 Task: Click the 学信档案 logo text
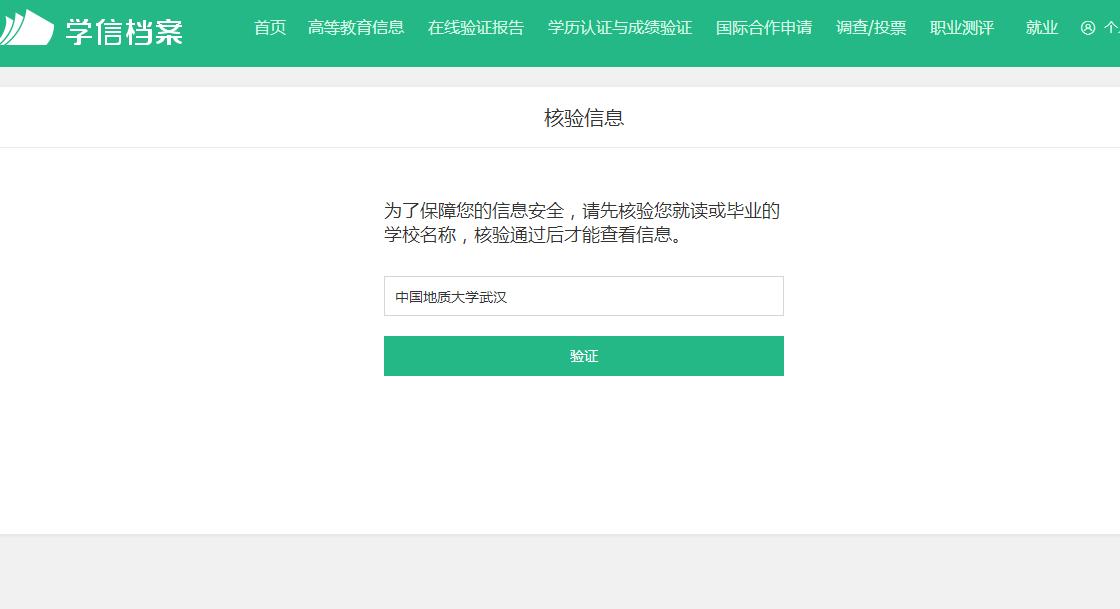coord(124,30)
